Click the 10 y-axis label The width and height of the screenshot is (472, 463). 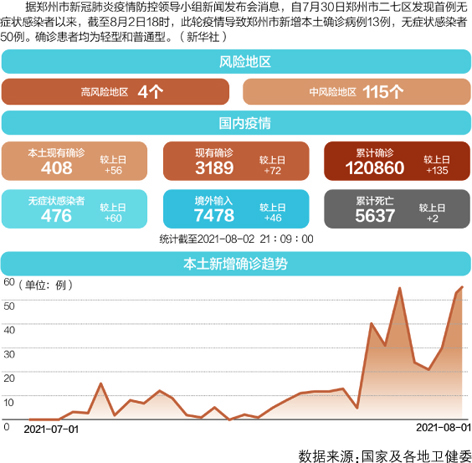click(x=9, y=402)
